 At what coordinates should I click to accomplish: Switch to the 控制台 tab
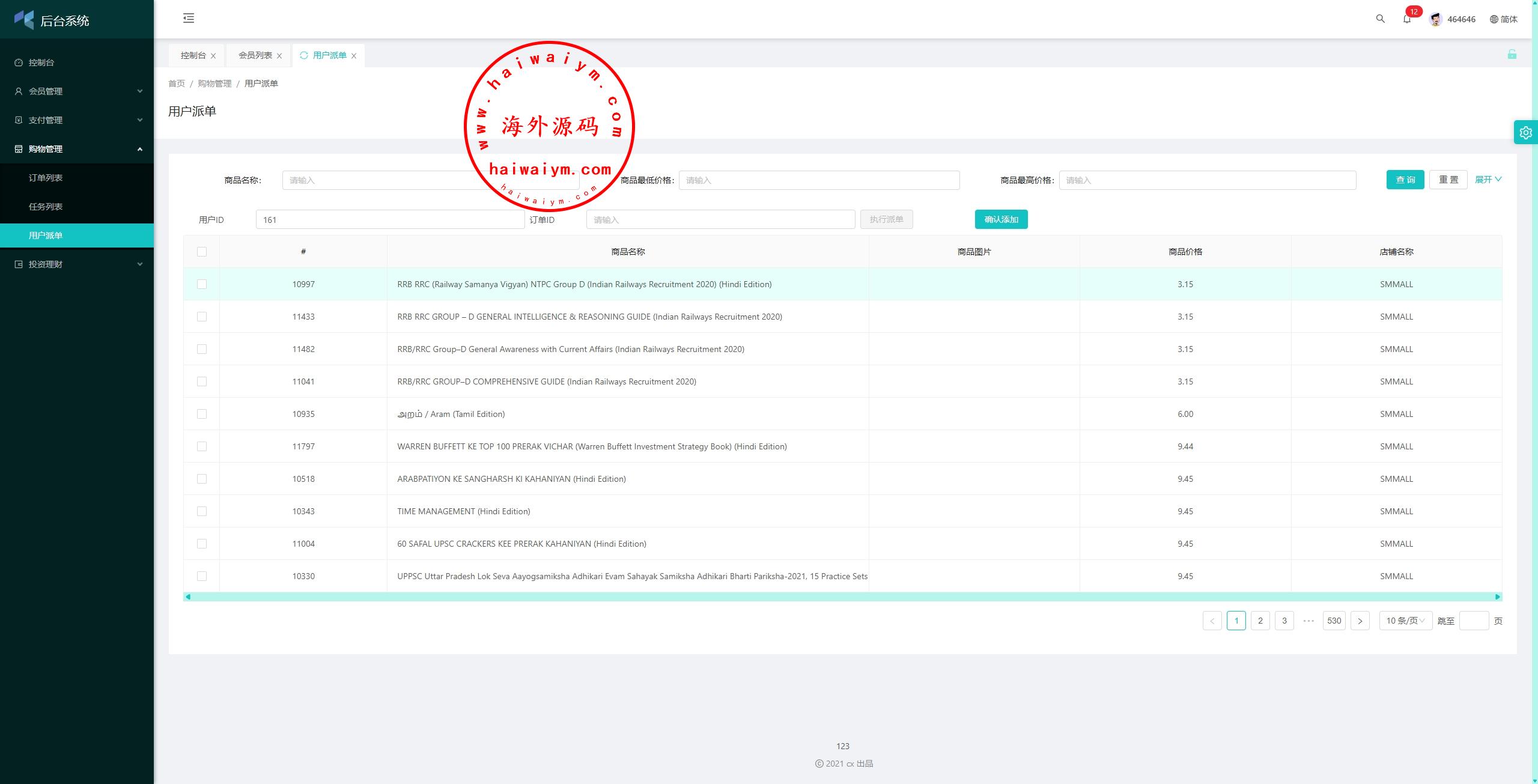pos(193,55)
